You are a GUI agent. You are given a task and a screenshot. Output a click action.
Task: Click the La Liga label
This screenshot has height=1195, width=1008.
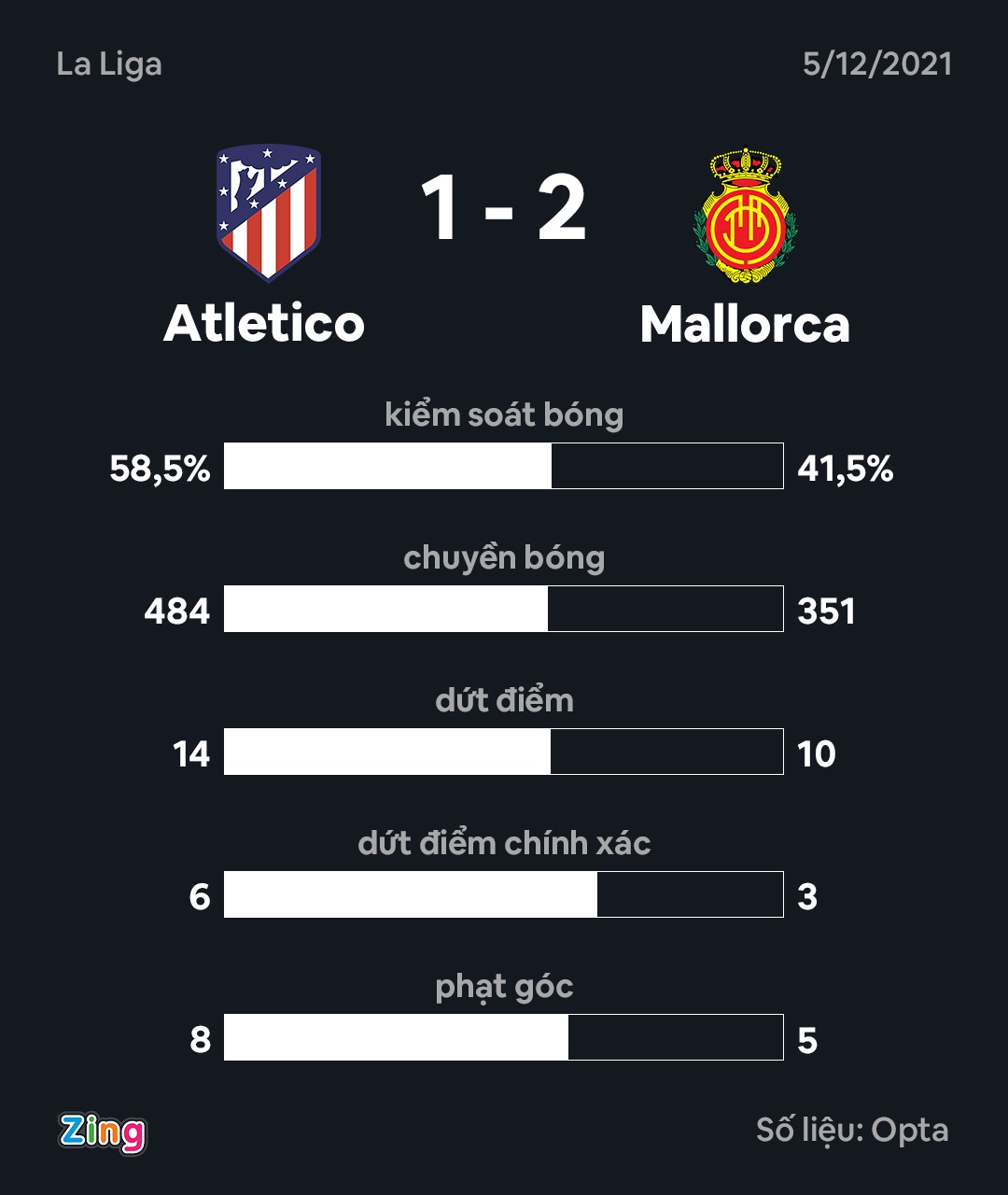pos(109,64)
